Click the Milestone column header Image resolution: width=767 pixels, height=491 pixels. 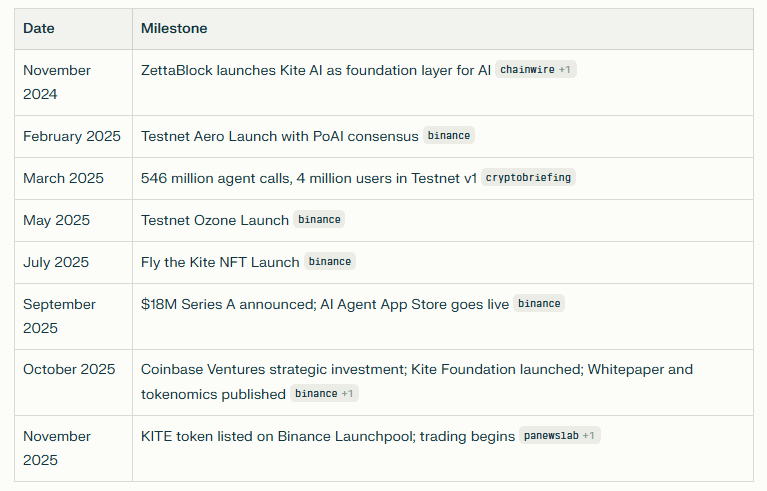point(174,29)
